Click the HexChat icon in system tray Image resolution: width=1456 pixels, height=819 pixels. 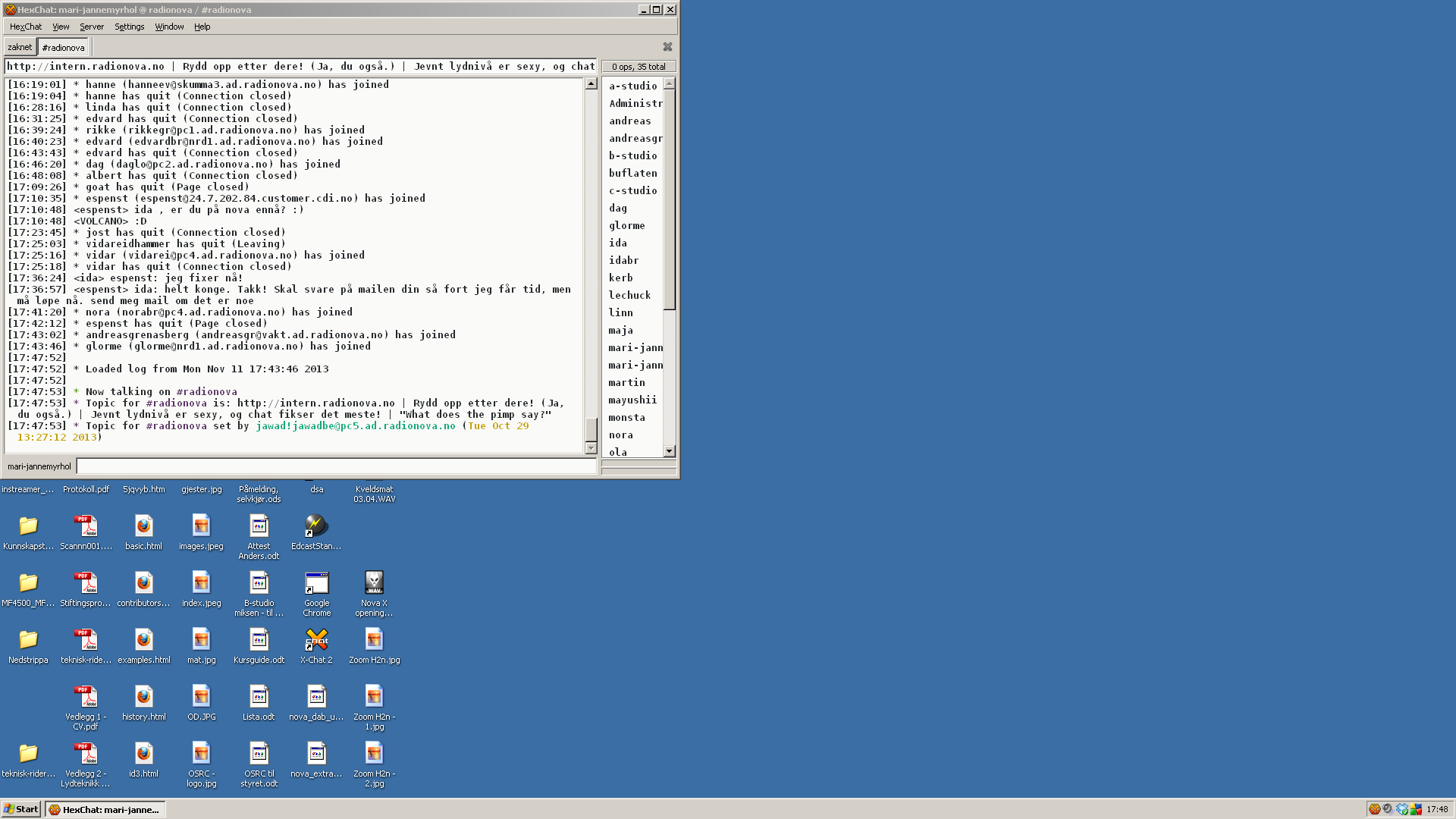click(1374, 809)
